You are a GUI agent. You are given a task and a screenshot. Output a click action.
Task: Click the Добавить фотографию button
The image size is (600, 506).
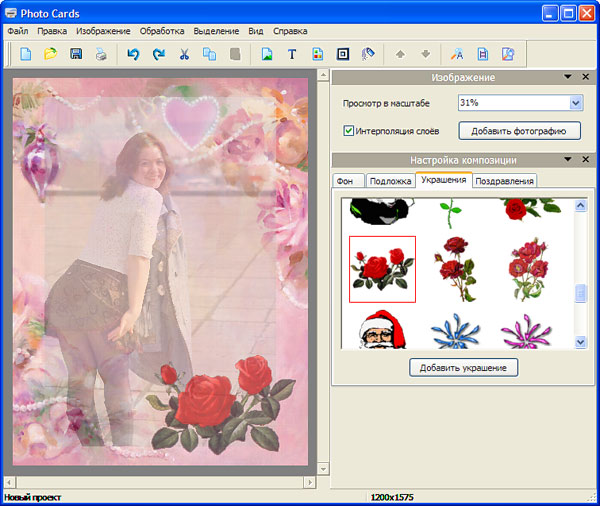(520, 130)
